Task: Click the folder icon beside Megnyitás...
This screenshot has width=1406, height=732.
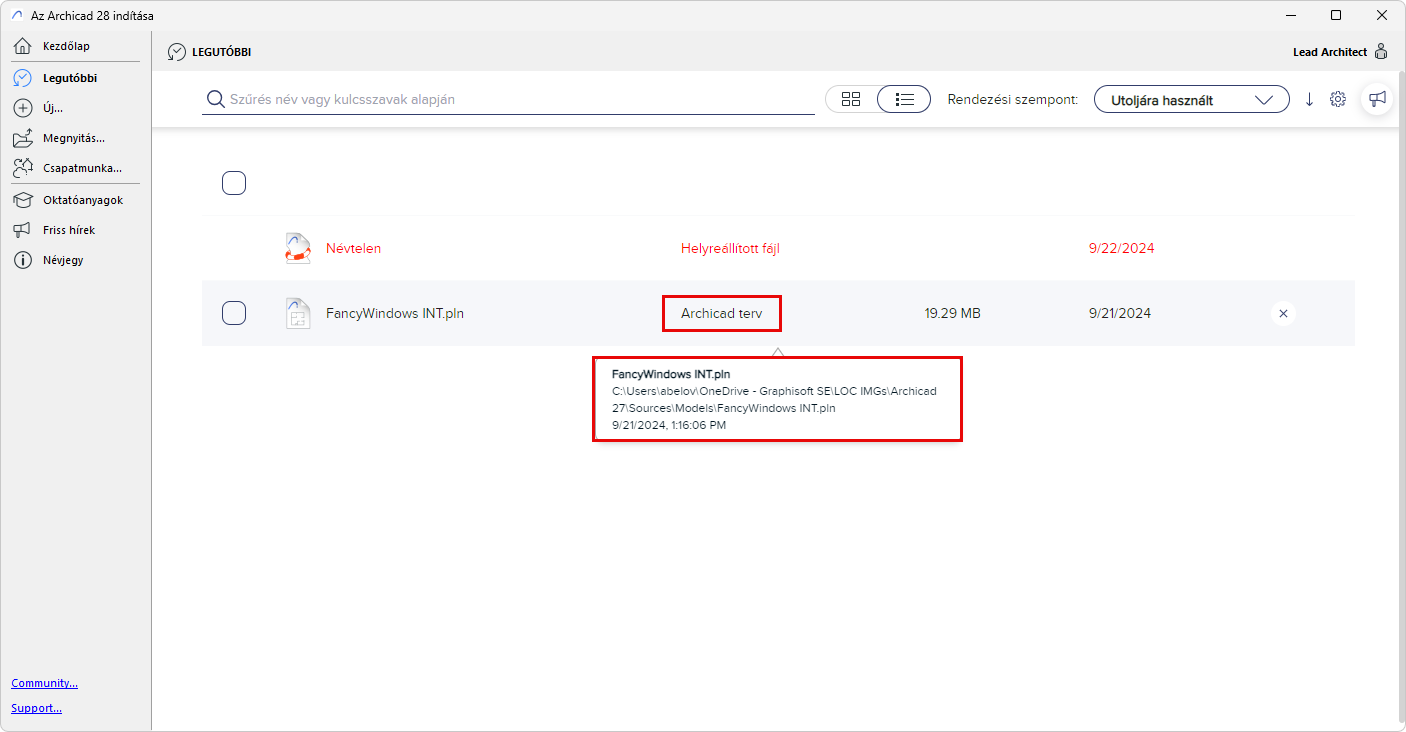Action: click(x=23, y=138)
